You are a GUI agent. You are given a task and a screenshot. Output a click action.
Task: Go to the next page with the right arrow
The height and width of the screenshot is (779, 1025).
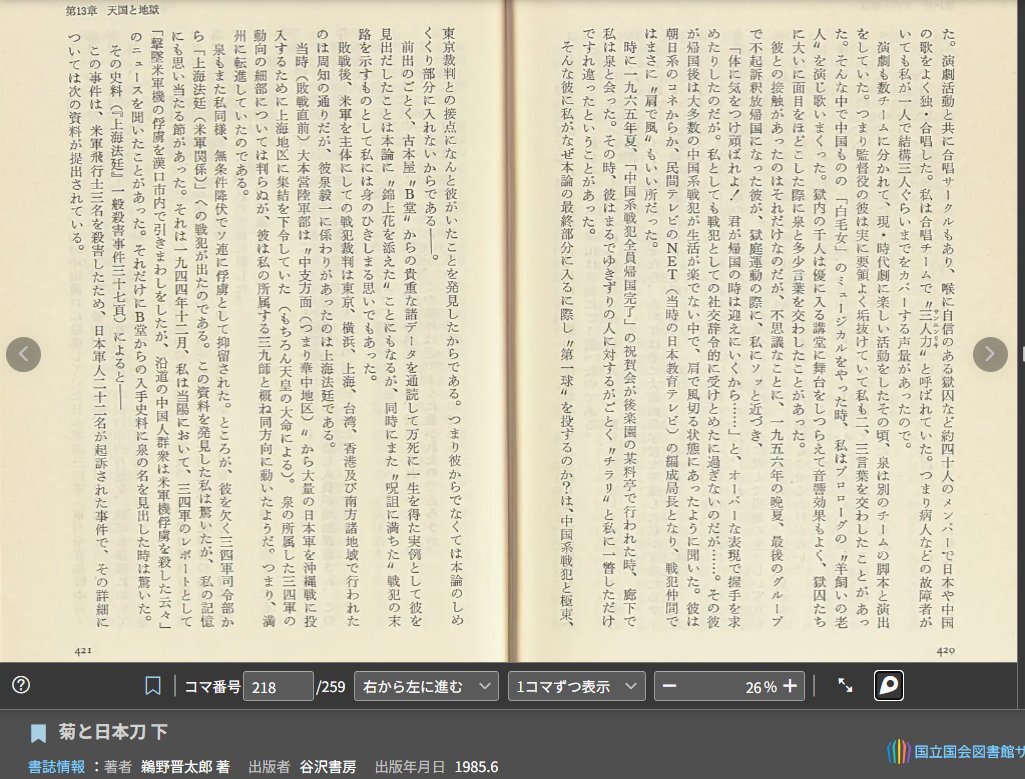989,353
